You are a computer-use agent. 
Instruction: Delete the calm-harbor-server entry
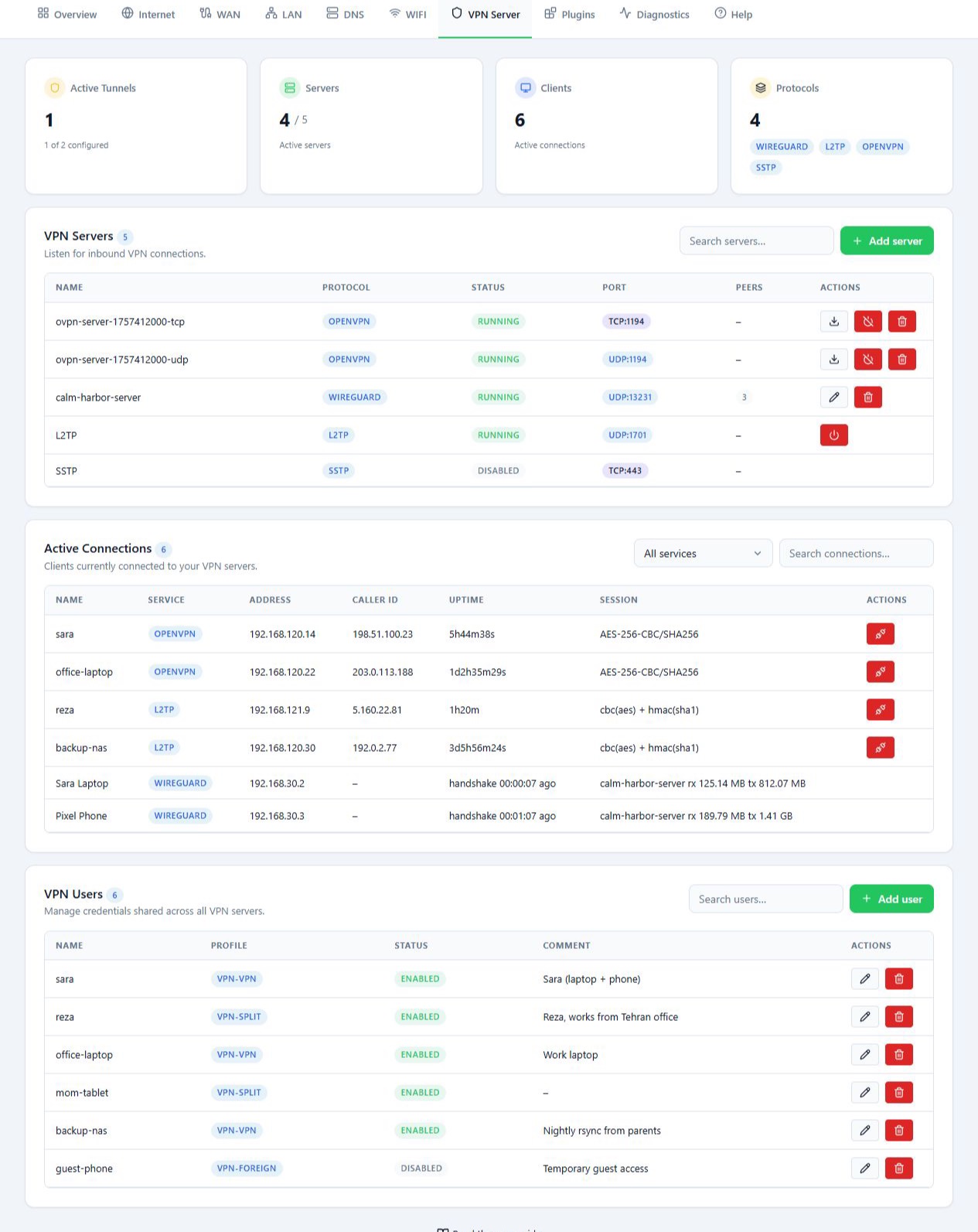coord(868,398)
